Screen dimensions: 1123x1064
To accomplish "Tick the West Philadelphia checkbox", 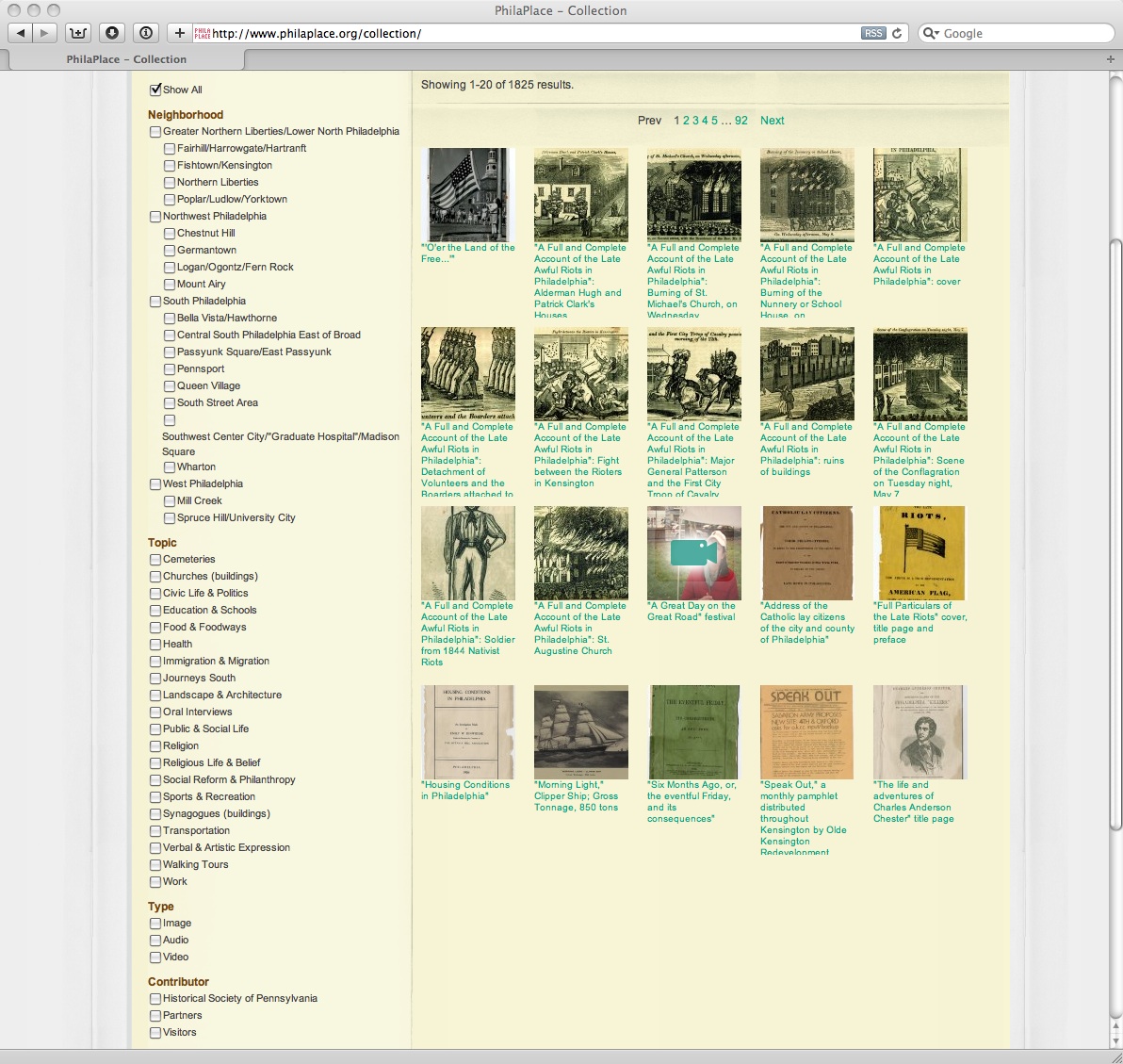I will [155, 484].
